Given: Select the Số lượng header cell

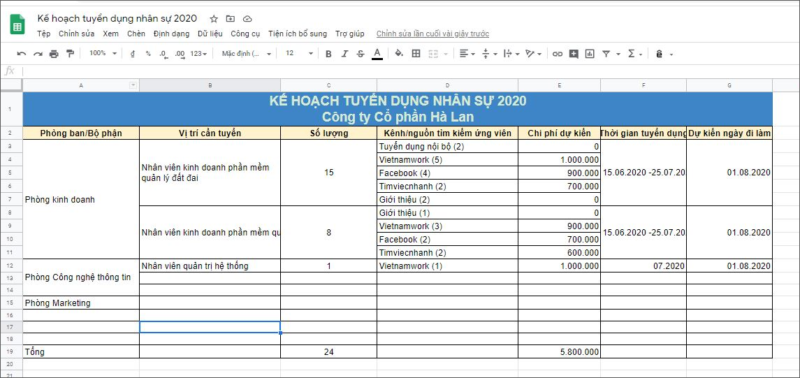Looking at the screenshot, I should point(329,133).
